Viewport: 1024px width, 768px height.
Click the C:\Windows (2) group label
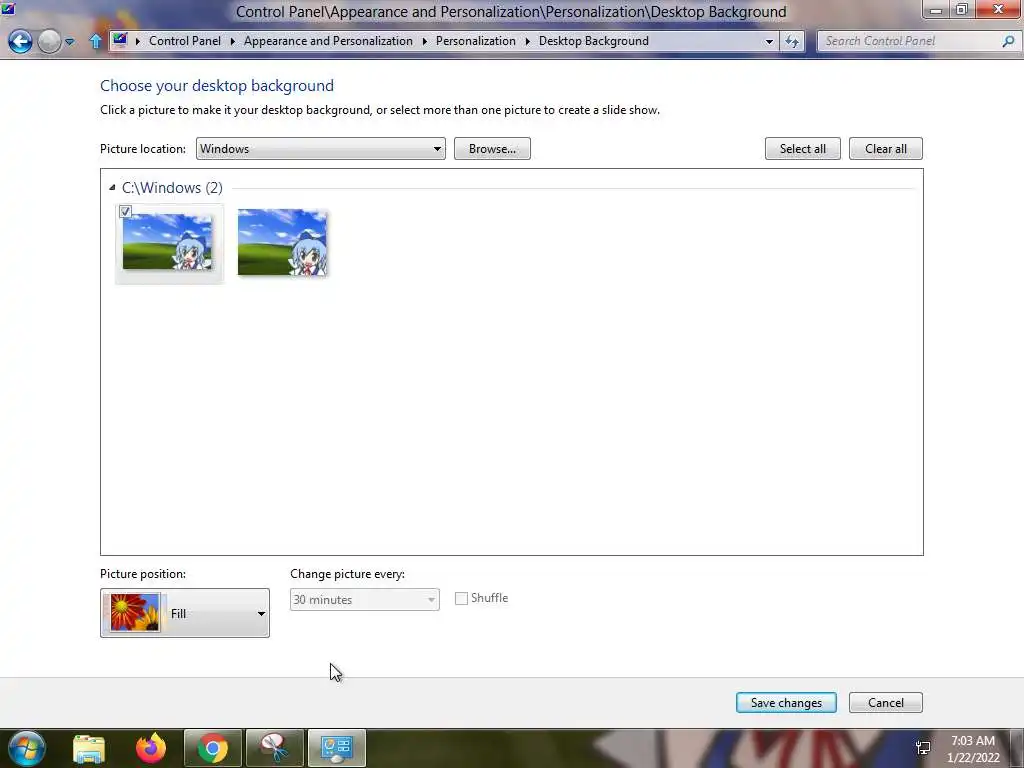pyautogui.click(x=172, y=187)
